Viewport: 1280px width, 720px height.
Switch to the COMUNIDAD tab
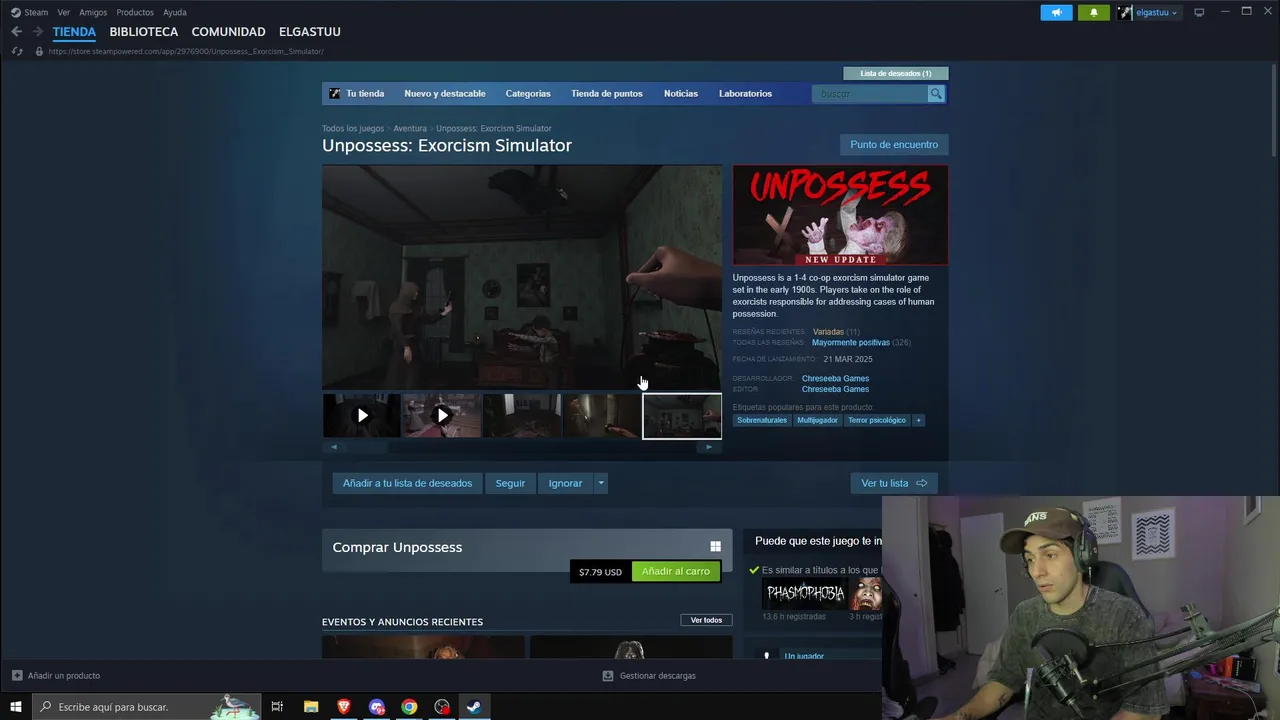pyautogui.click(x=228, y=32)
